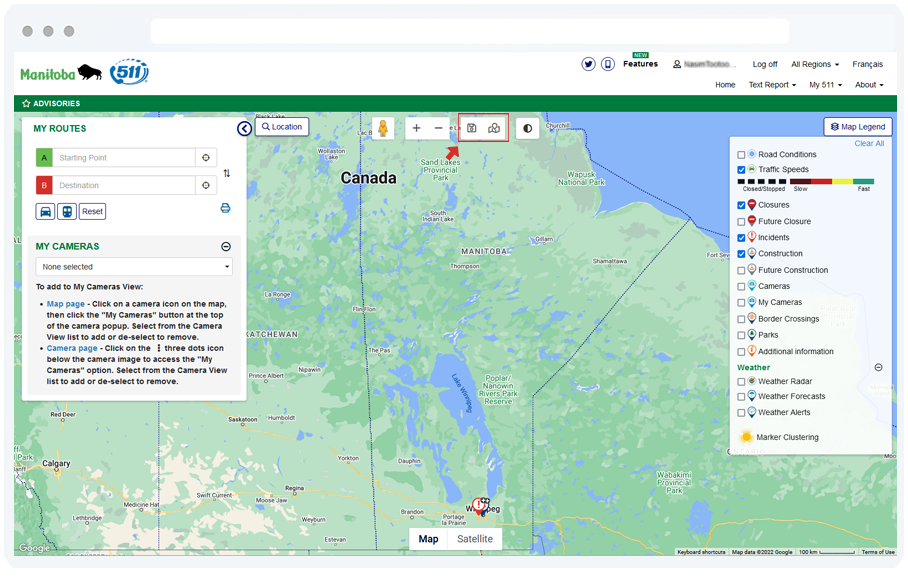
Task: Click Clear All in the legend
Action: tap(869, 144)
